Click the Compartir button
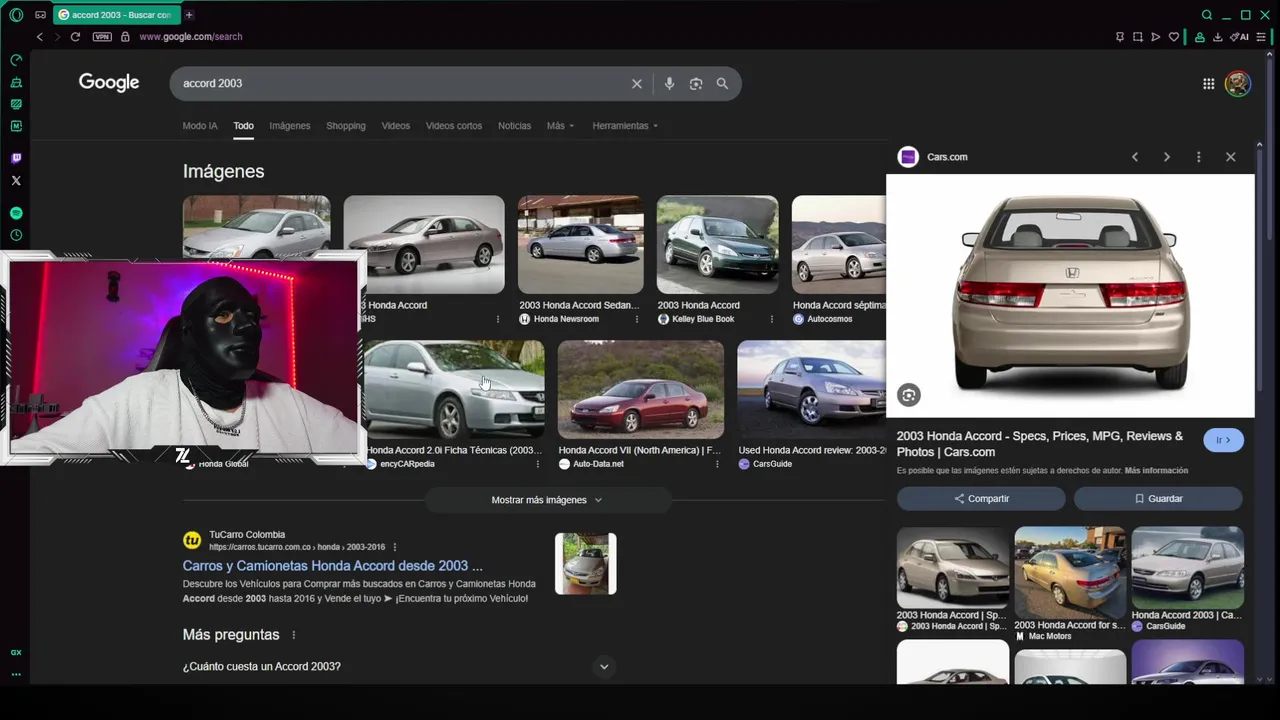The width and height of the screenshot is (1280, 720). click(x=981, y=498)
